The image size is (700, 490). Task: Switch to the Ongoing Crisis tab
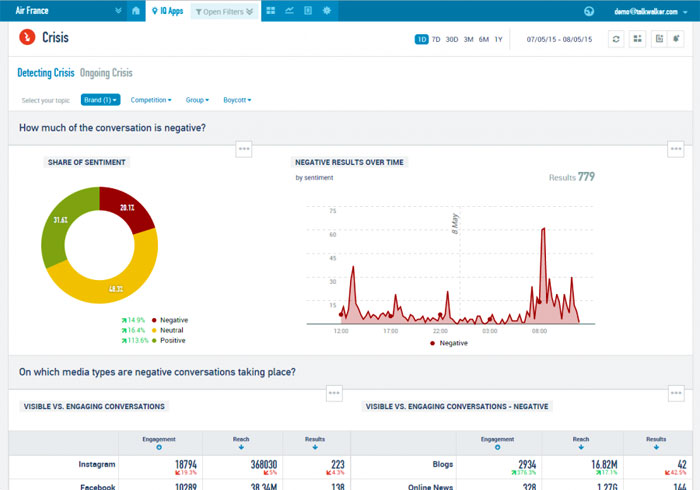coord(106,73)
